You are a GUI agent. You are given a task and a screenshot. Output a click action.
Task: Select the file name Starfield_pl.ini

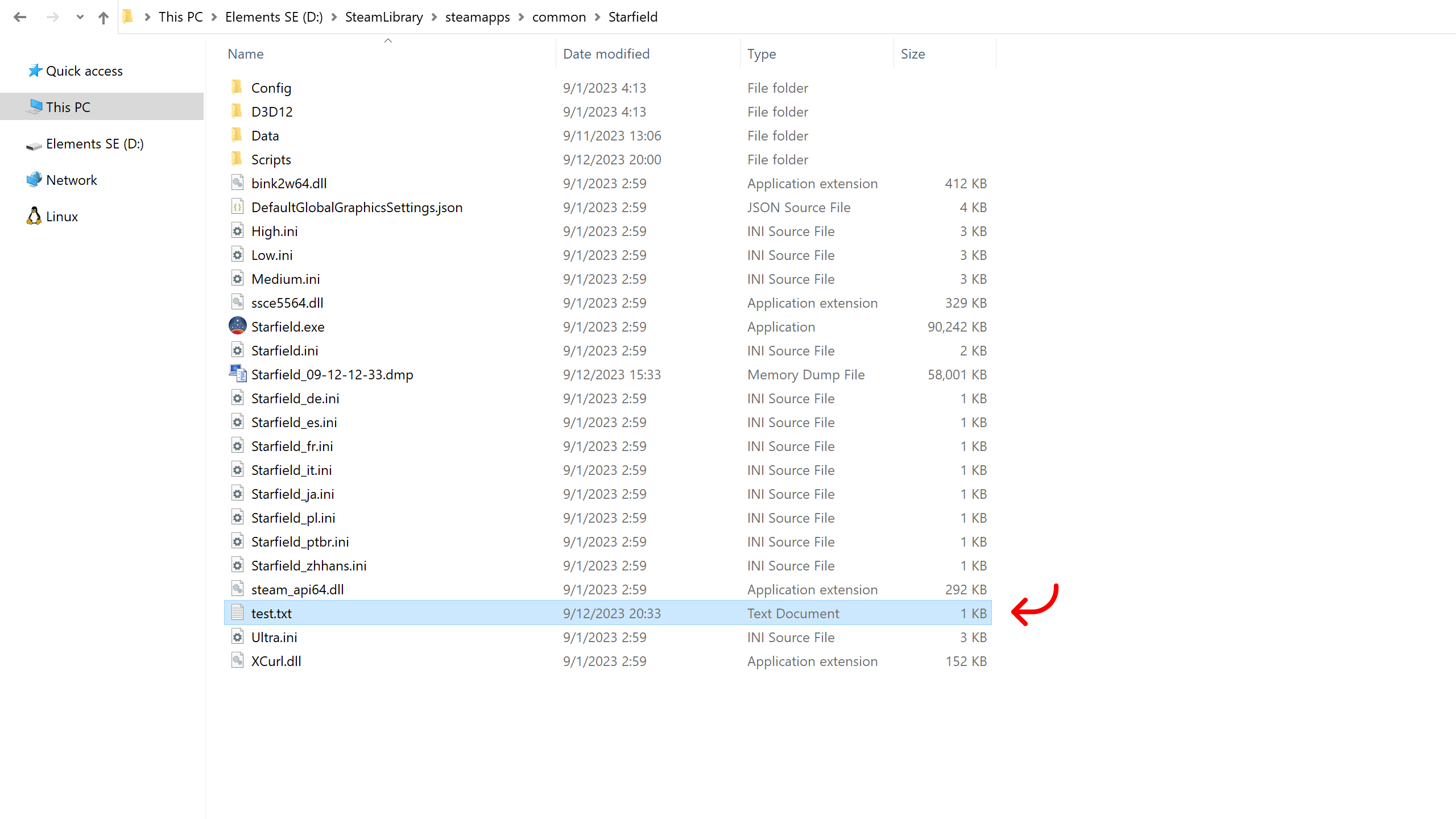click(293, 518)
